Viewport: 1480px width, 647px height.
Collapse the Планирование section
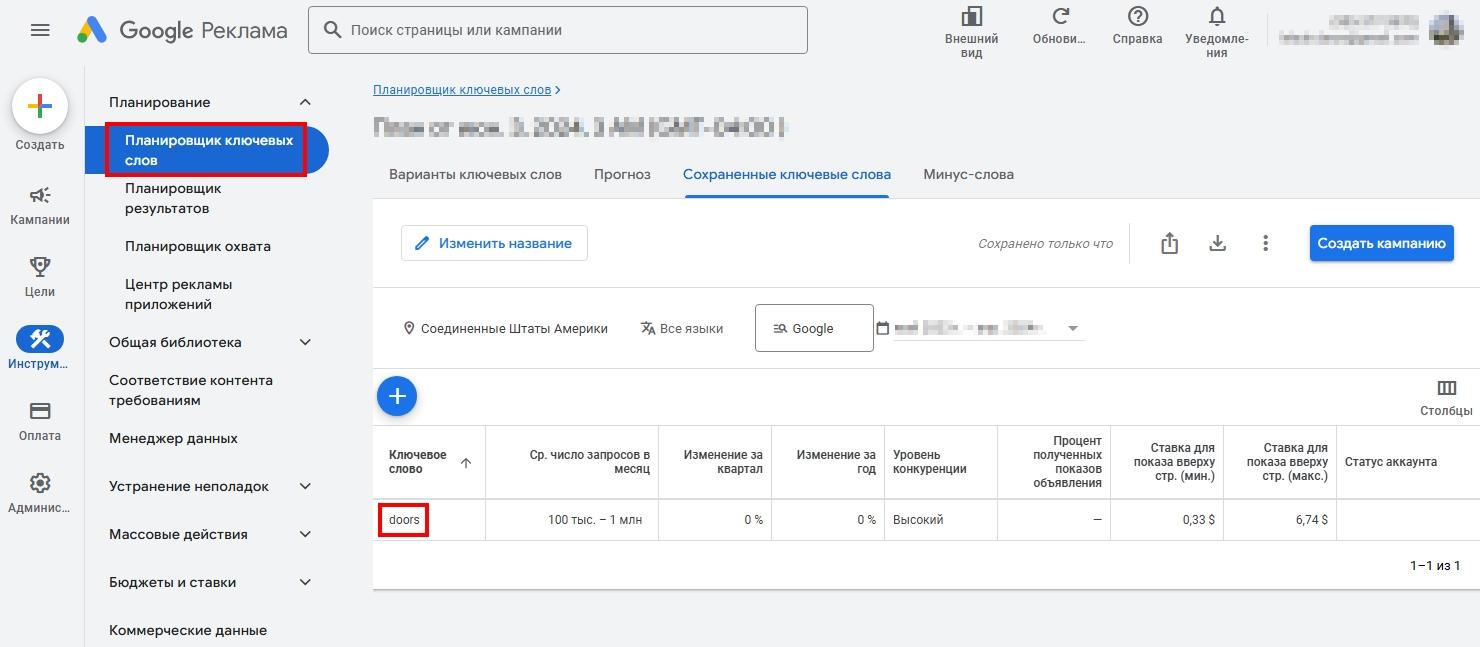[x=305, y=101]
